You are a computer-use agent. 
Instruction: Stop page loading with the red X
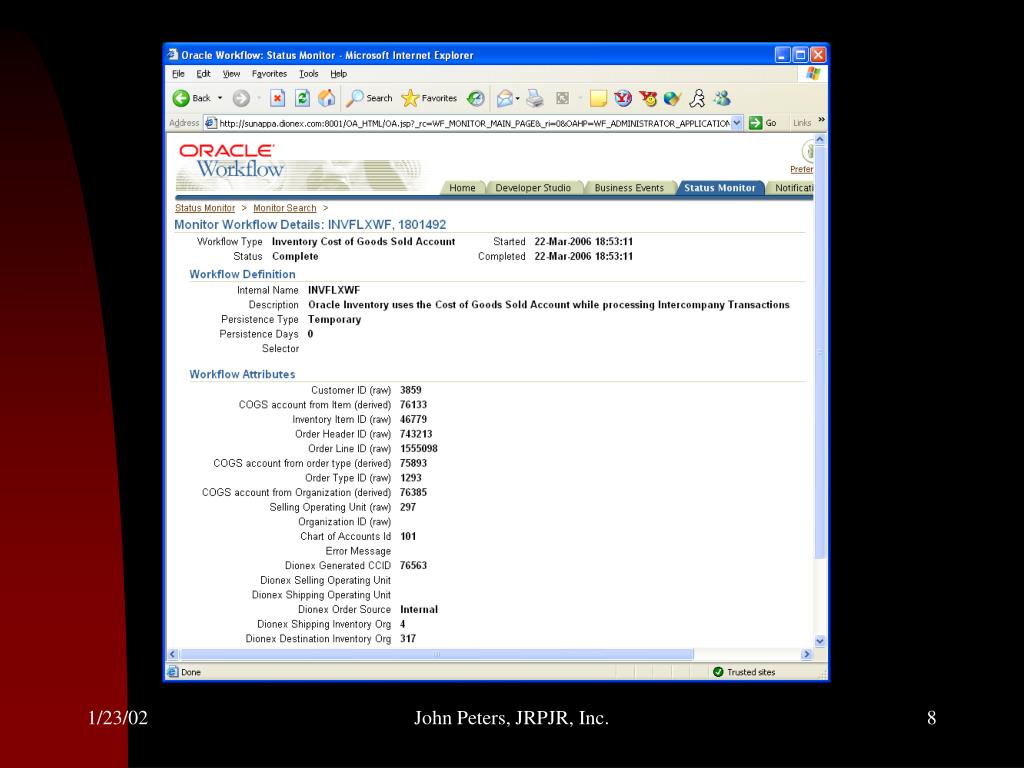click(278, 98)
